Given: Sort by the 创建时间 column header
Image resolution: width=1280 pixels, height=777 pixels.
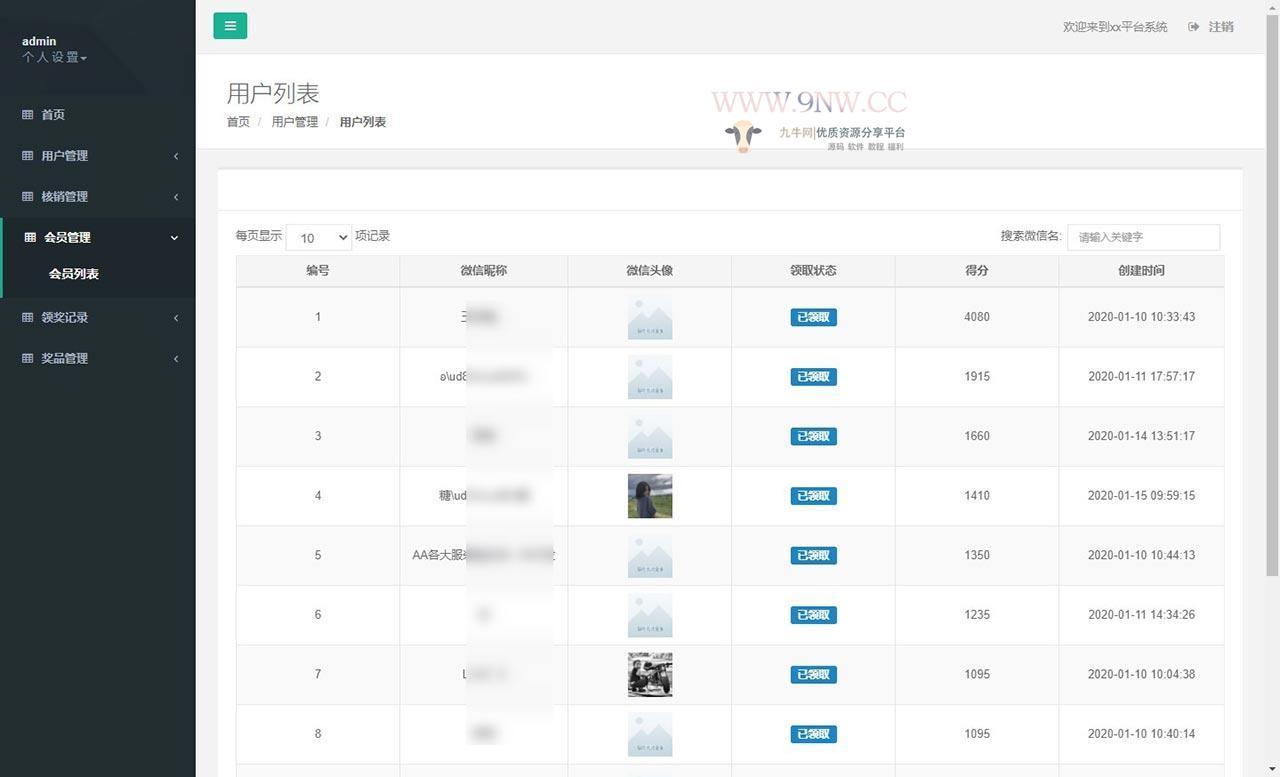Looking at the screenshot, I should tap(1141, 271).
